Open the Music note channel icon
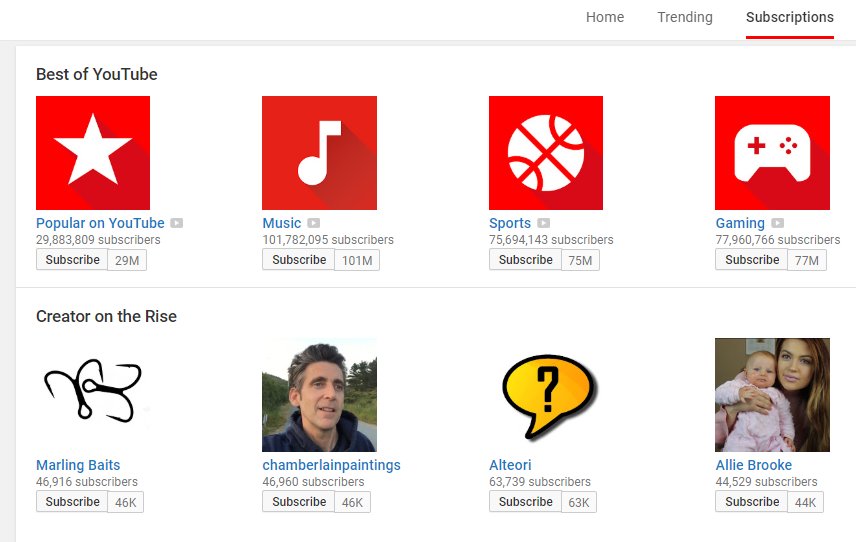Screen dimensions: 856x542 pos(319,153)
